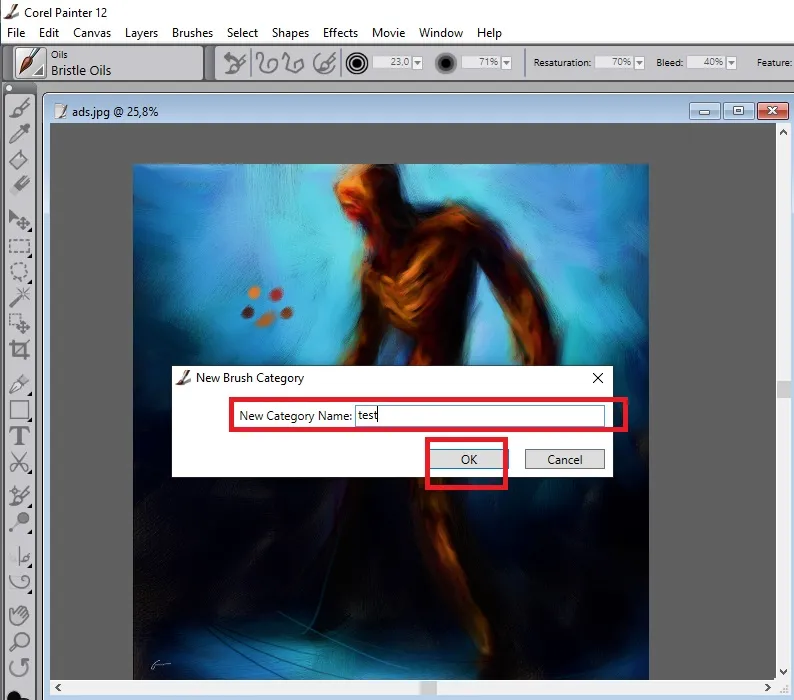Viewport: 794px width, 700px height.
Task: Select the Rotate Page tool
Action: (20, 667)
